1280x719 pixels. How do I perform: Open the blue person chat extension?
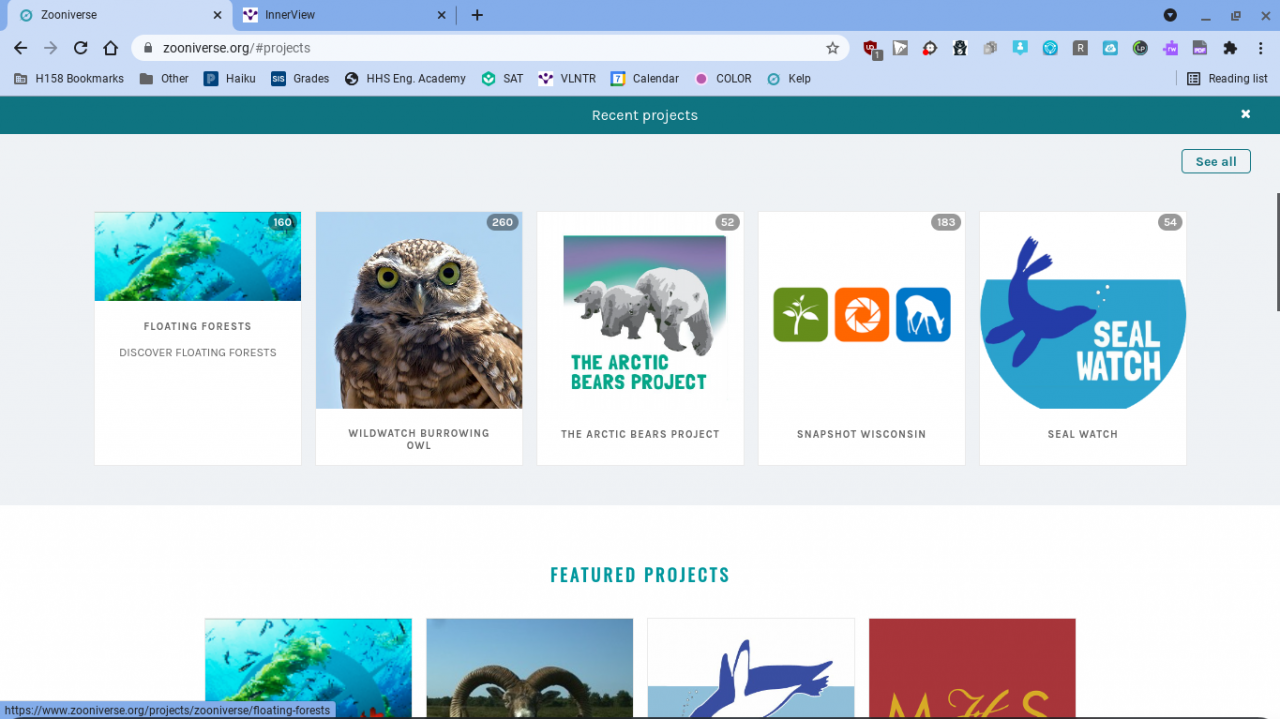(x=1020, y=48)
